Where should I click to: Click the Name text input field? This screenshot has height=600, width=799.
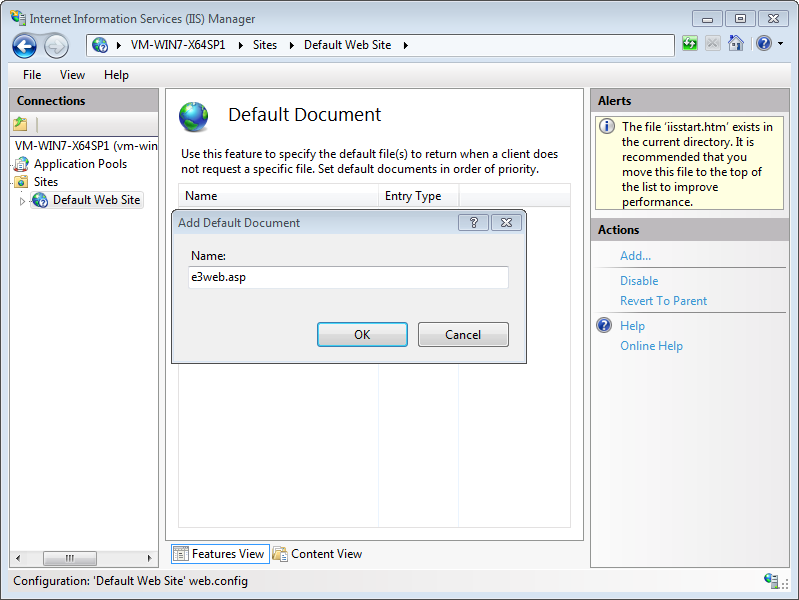click(348, 278)
